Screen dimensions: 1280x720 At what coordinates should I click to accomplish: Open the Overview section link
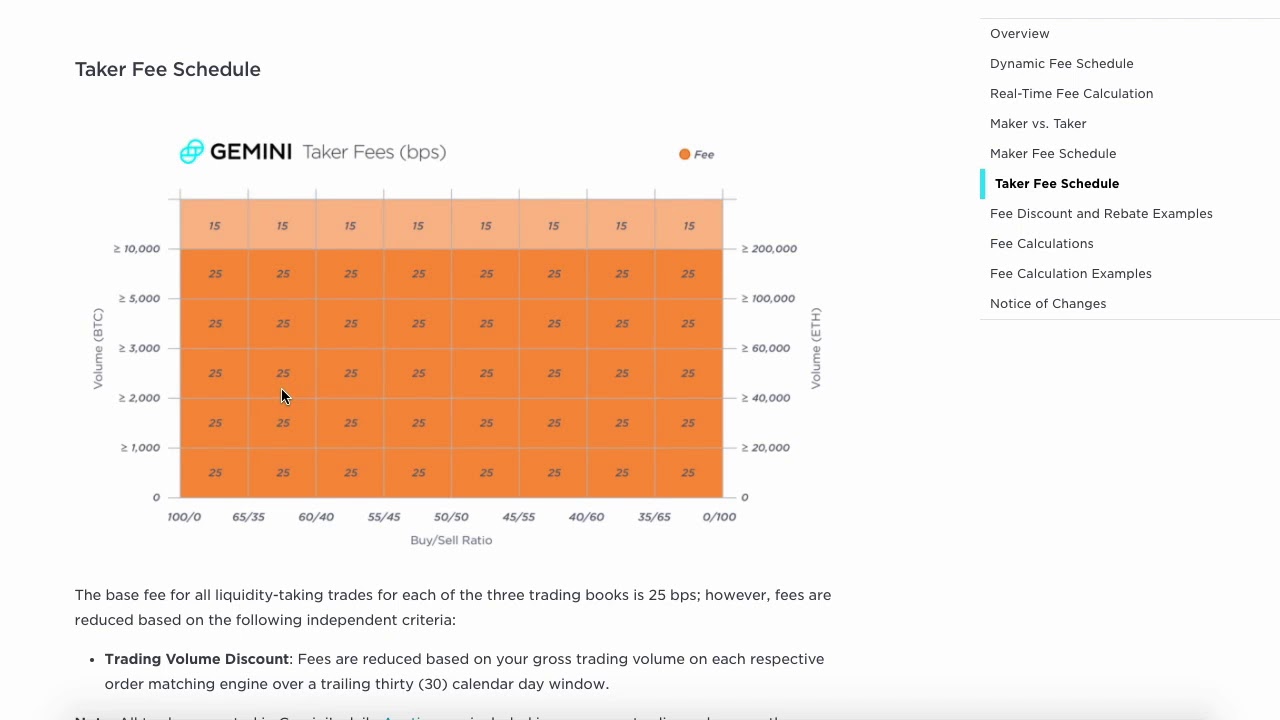[x=1019, y=34]
